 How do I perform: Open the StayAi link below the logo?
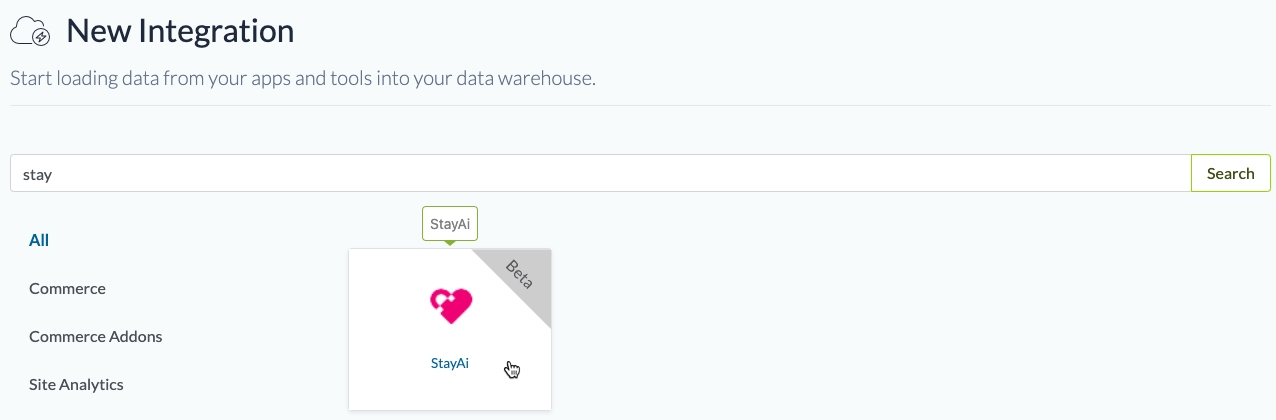coord(450,363)
